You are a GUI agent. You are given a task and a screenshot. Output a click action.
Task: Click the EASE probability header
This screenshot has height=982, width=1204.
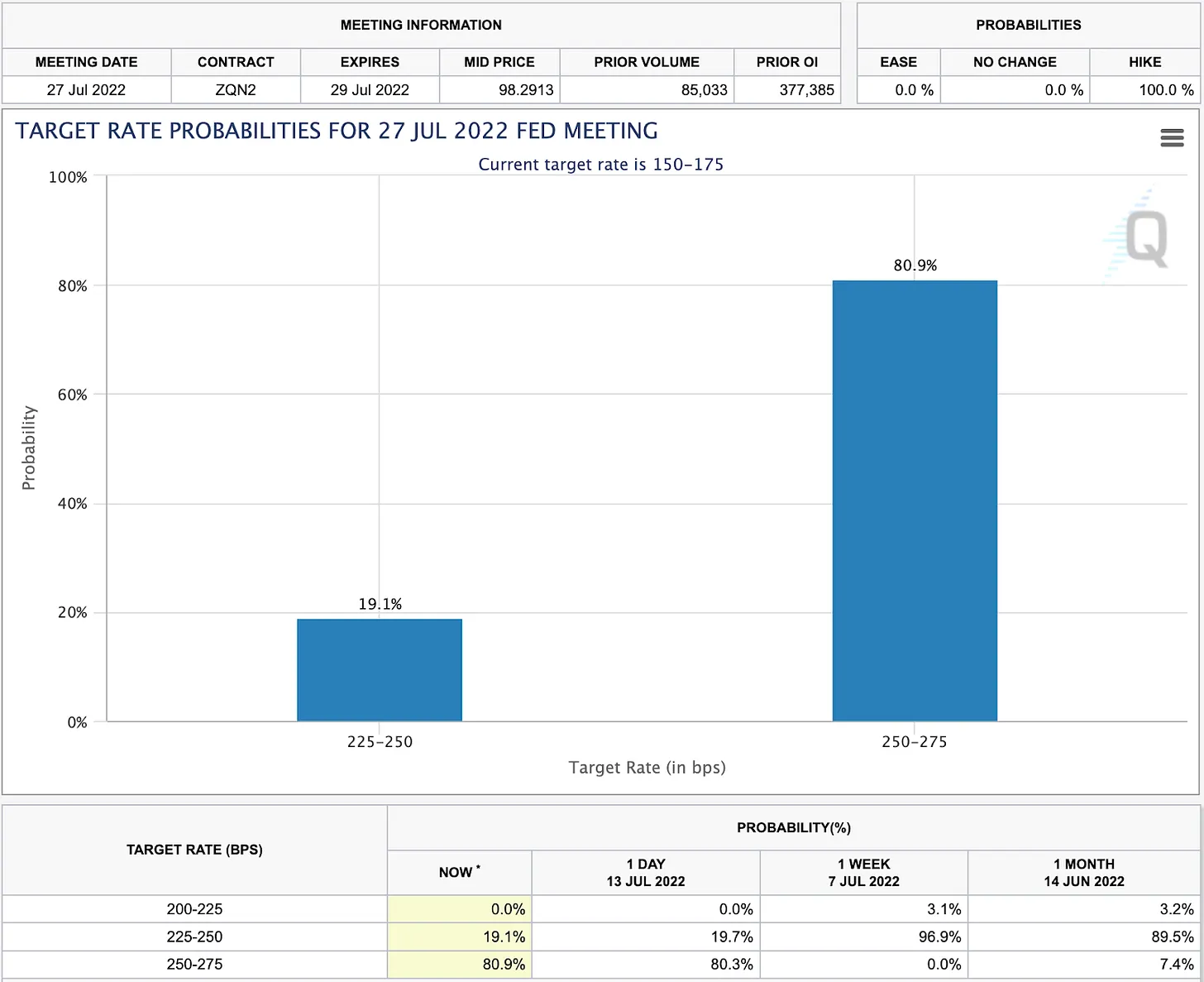tap(898, 62)
